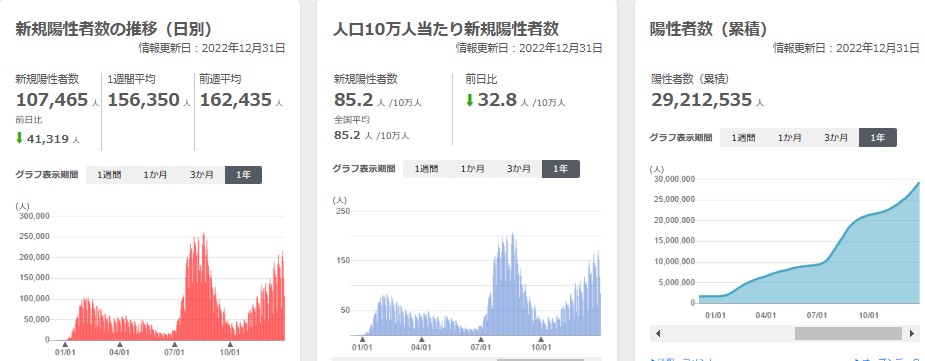Screen dimensions: 925x361
Task: Click 10/01 triangle marker on blue bar chart
Action: [x=541, y=339]
